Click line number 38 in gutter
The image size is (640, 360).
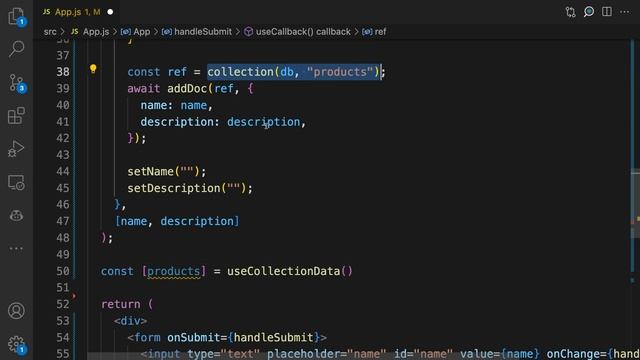[63, 72]
